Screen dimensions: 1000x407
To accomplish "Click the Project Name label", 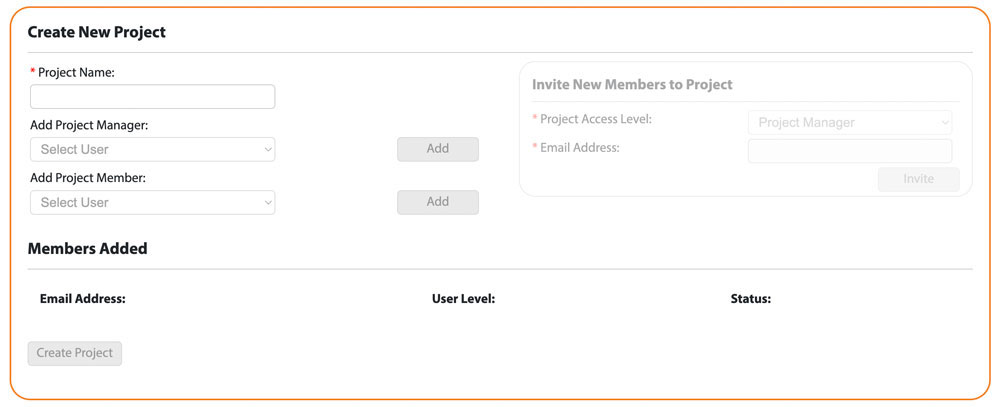I will coord(76,73).
